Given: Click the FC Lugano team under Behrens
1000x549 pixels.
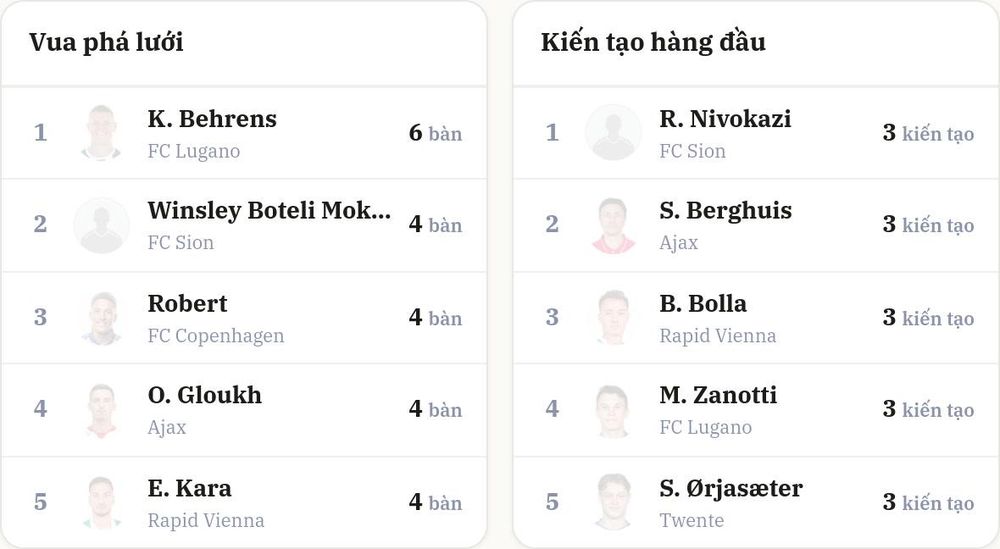Looking at the screenshot, I should click(194, 151).
